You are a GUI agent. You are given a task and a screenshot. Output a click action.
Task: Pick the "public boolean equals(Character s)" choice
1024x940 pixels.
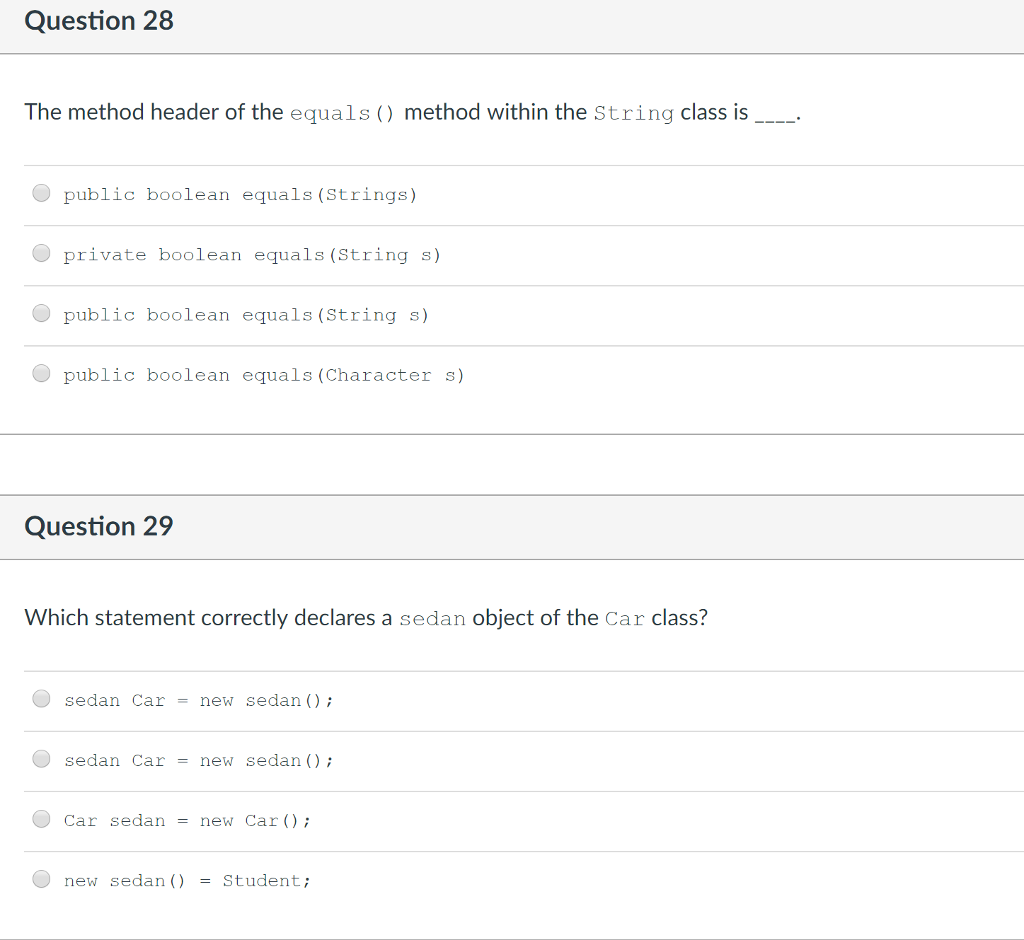pyautogui.click(x=41, y=373)
